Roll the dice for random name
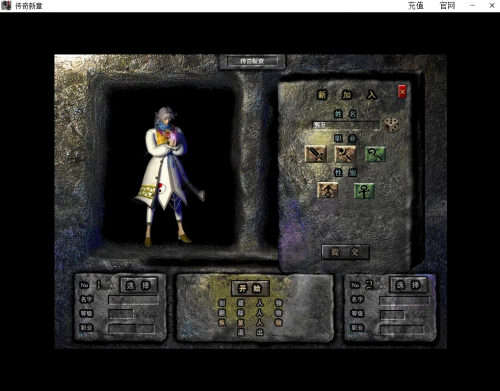The width and height of the screenshot is (500, 391). (x=391, y=125)
